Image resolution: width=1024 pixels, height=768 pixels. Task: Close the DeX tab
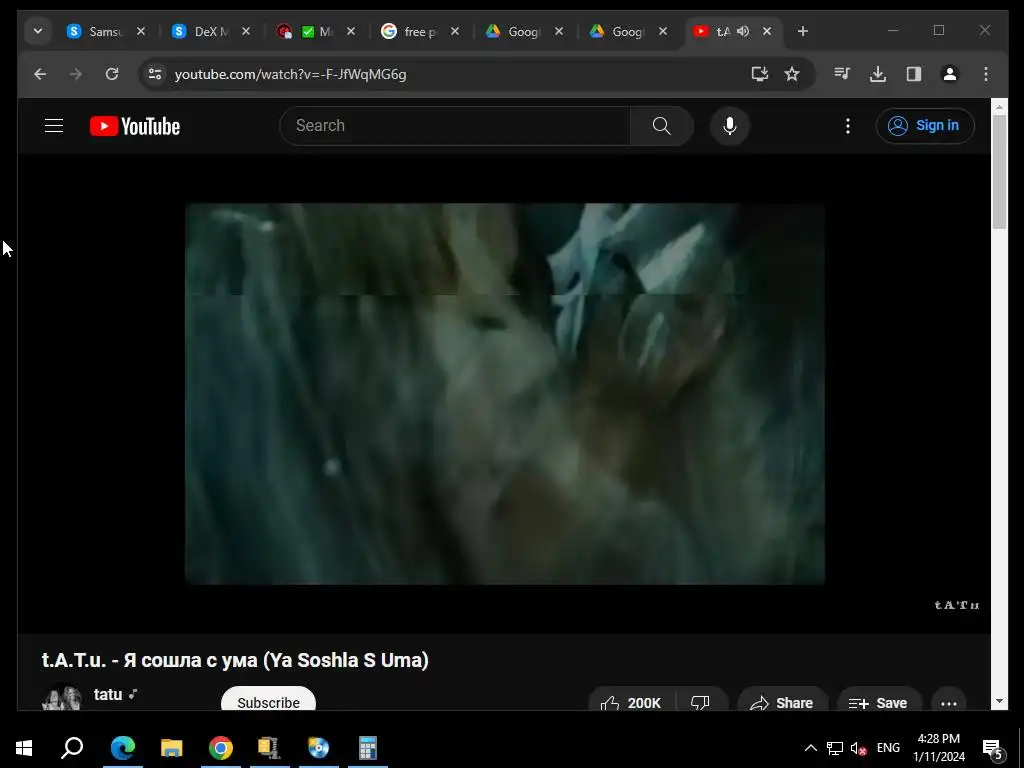246,31
